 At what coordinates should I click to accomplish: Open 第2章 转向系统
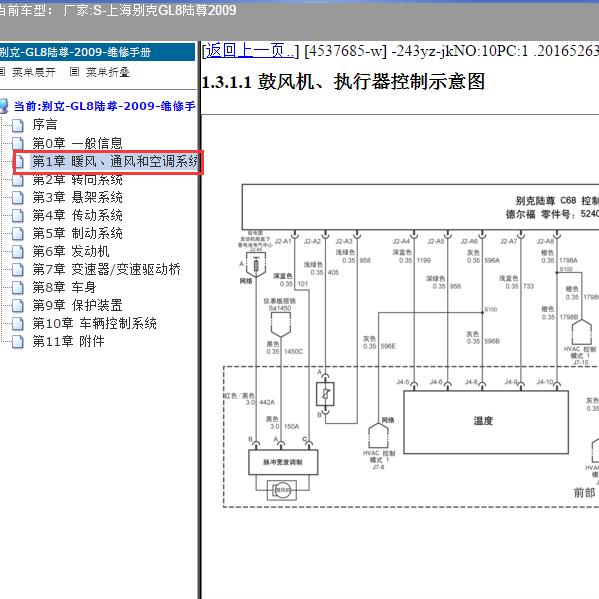pos(77,180)
